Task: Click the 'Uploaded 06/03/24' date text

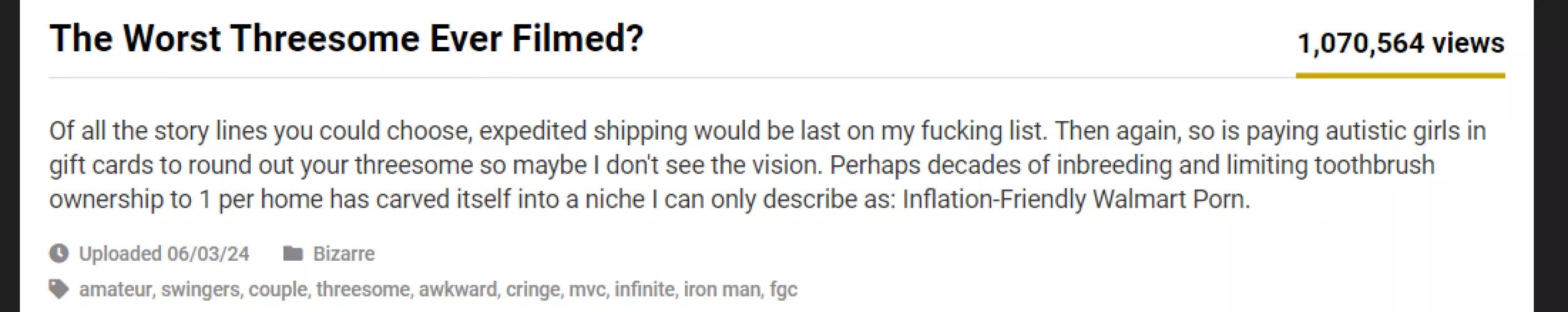Action: 163,253
